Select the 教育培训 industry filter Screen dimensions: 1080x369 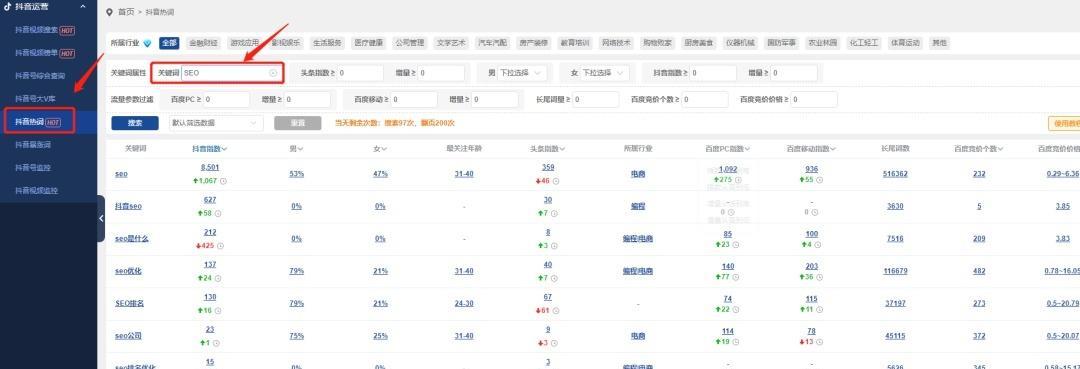point(574,43)
